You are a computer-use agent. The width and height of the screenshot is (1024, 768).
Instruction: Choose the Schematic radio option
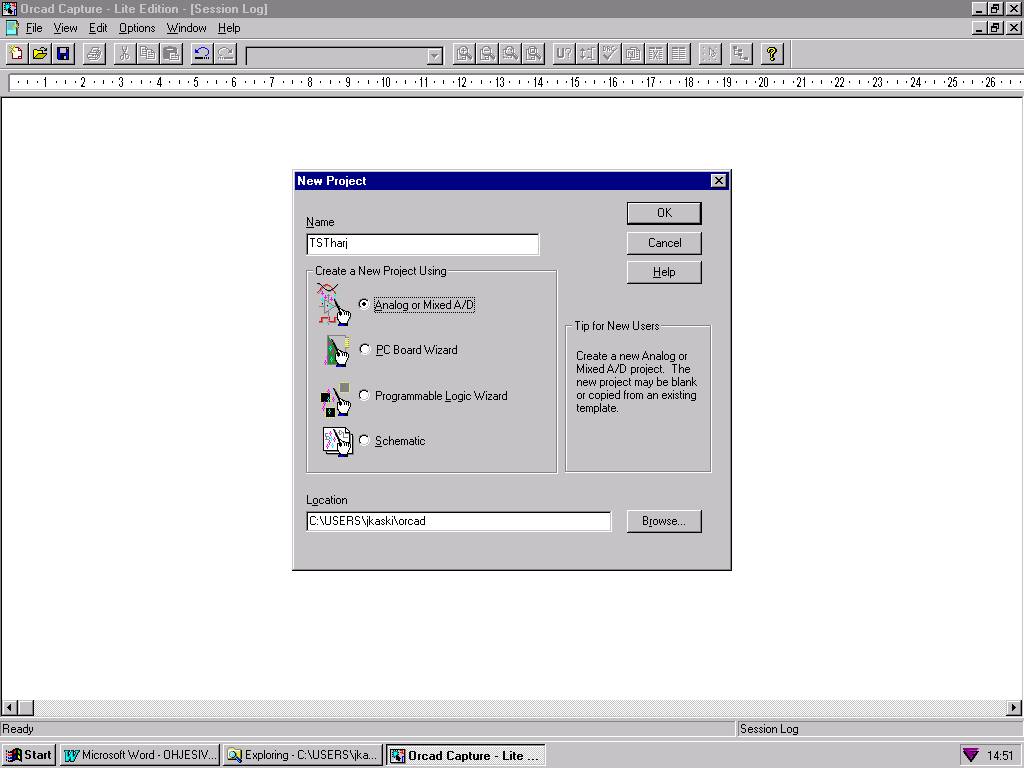point(364,440)
